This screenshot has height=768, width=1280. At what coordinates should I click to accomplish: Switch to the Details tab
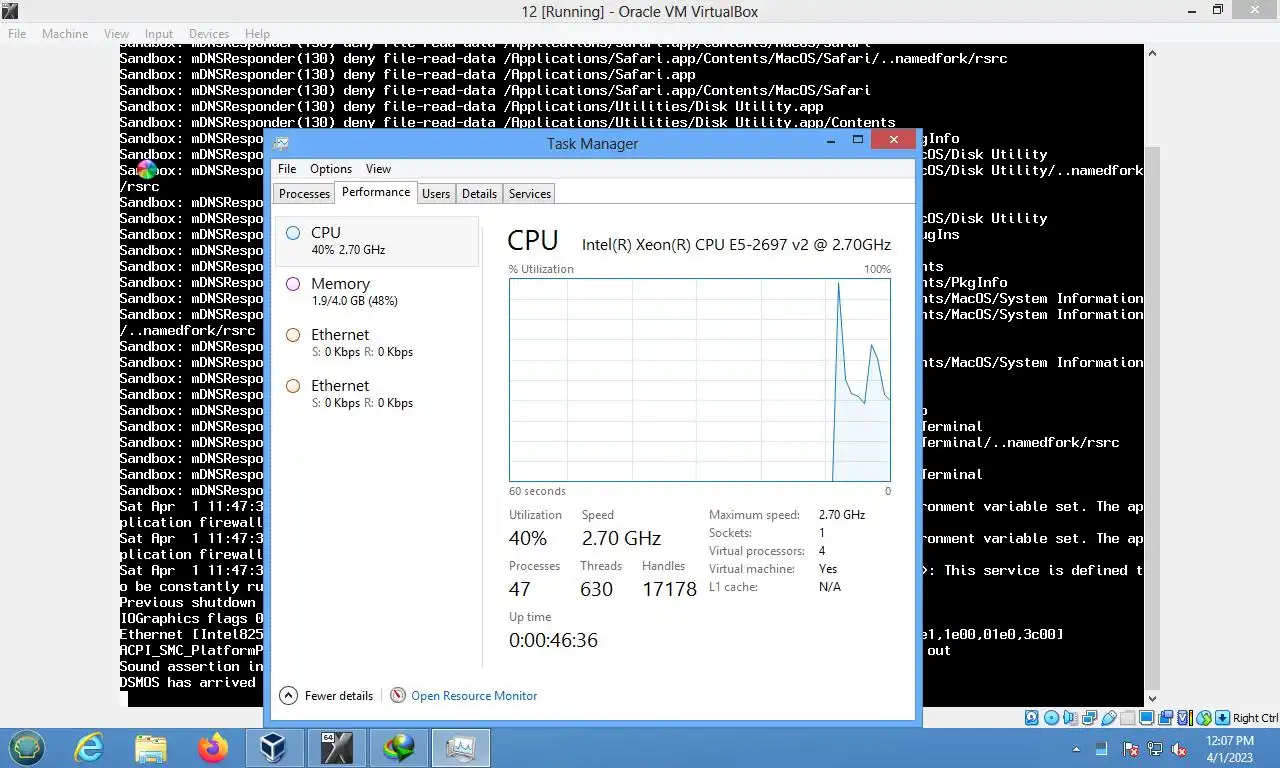pos(479,194)
